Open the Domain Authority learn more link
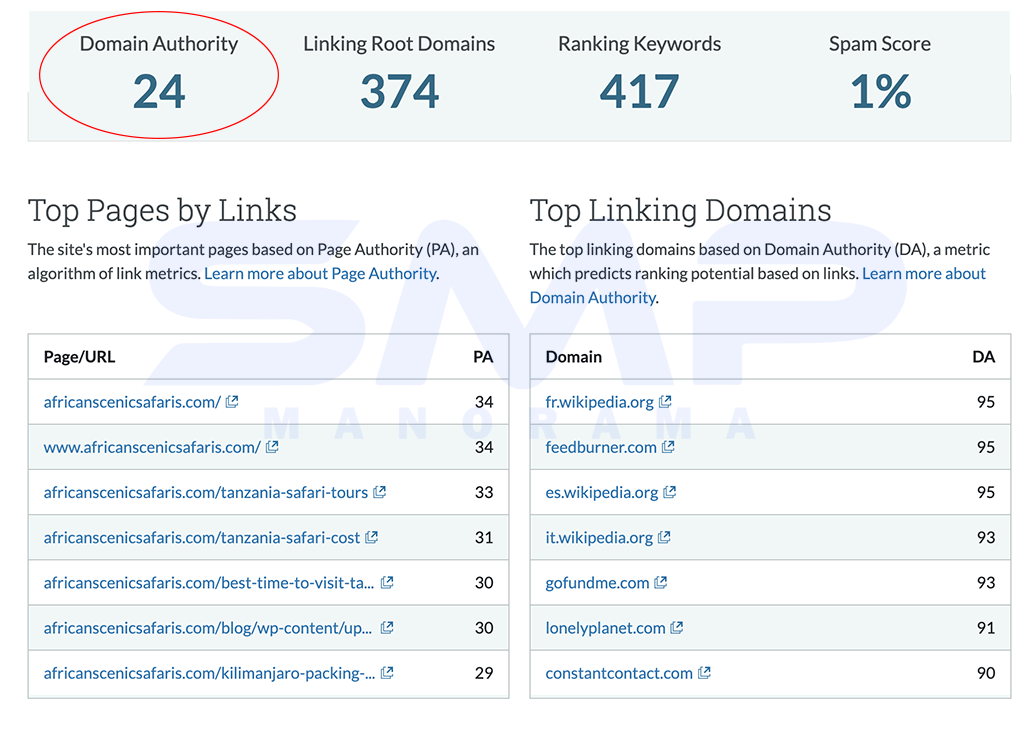 (758, 286)
